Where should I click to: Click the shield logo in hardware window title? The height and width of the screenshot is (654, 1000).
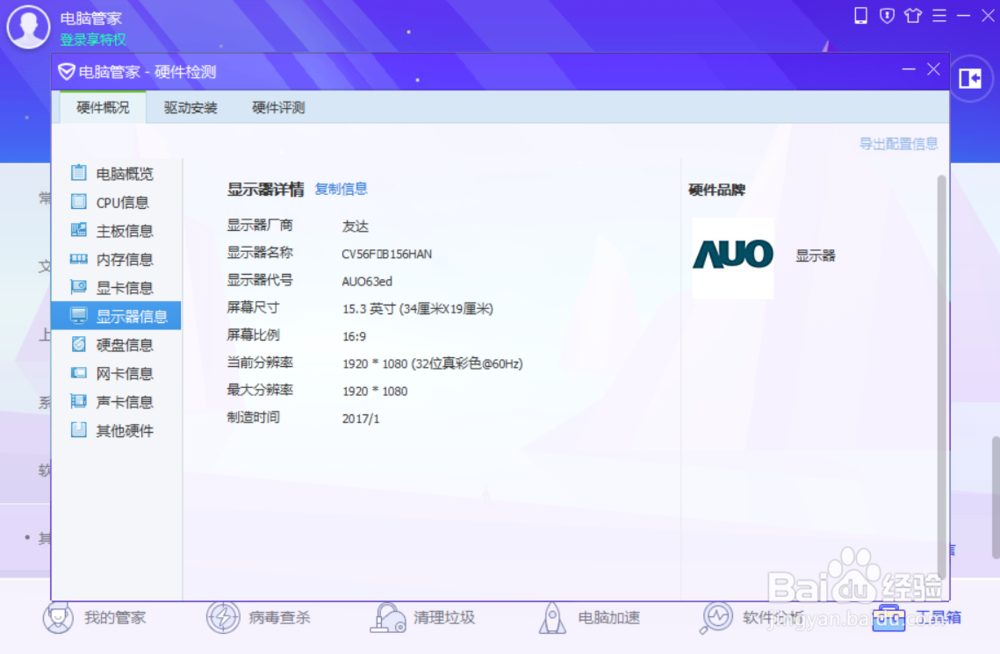point(66,71)
